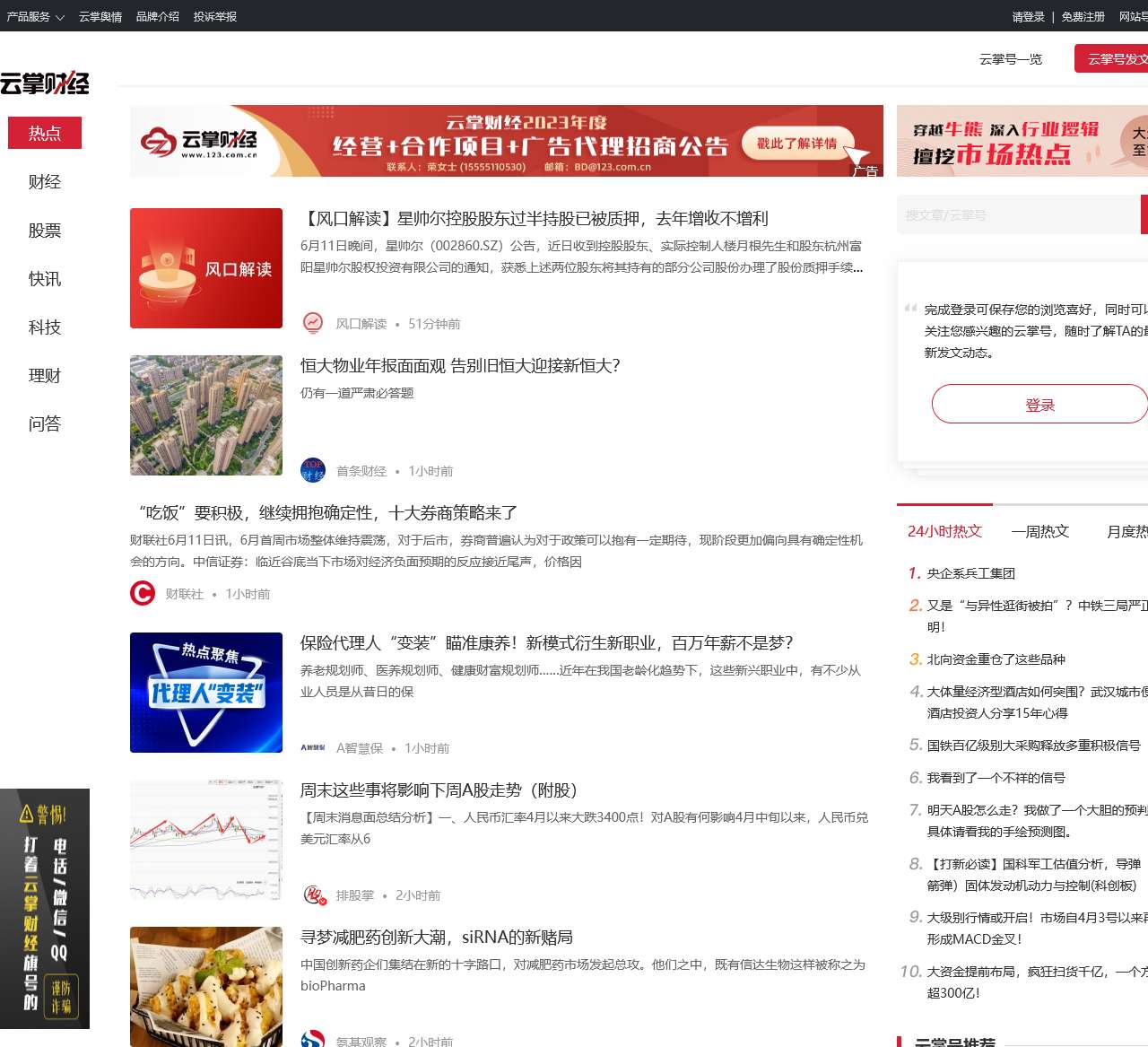The height and width of the screenshot is (1047, 1148).
Task: Focus the 搜文章/云掌号 search field
Action: point(1018,215)
